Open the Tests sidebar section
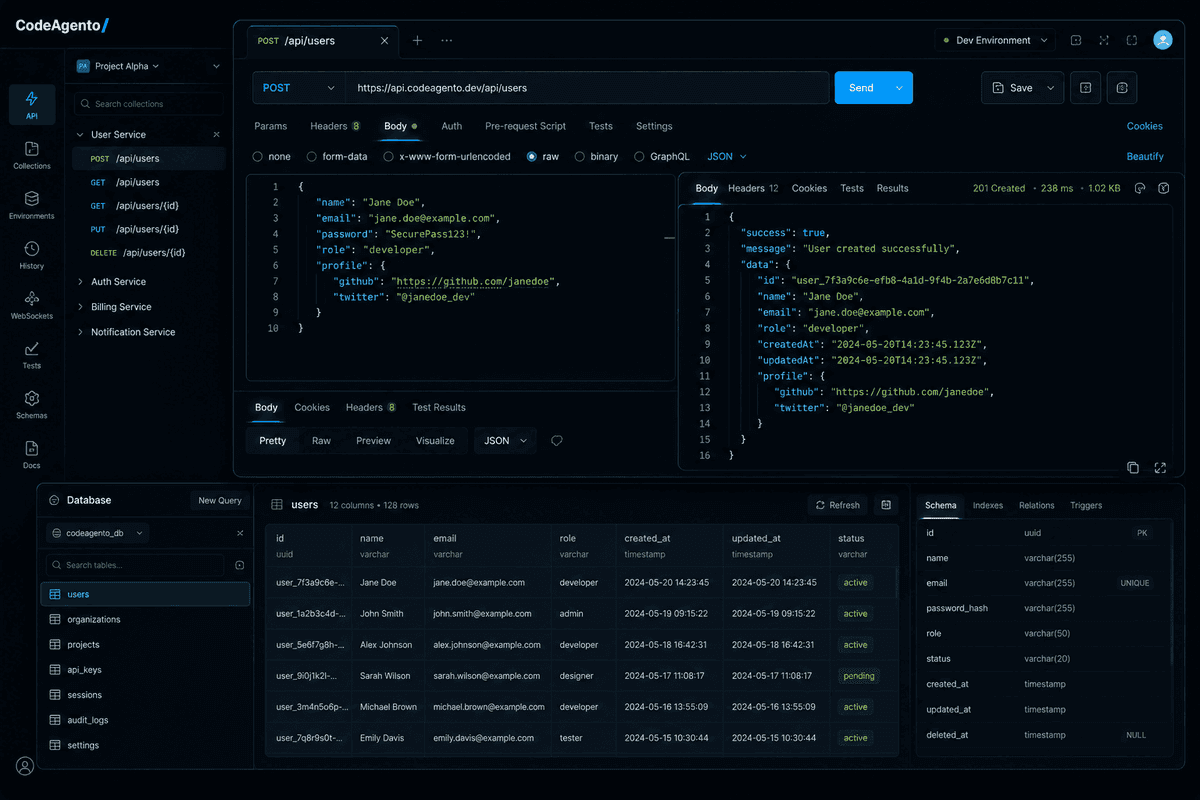Image resolution: width=1200 pixels, height=800 pixels. tap(31, 355)
